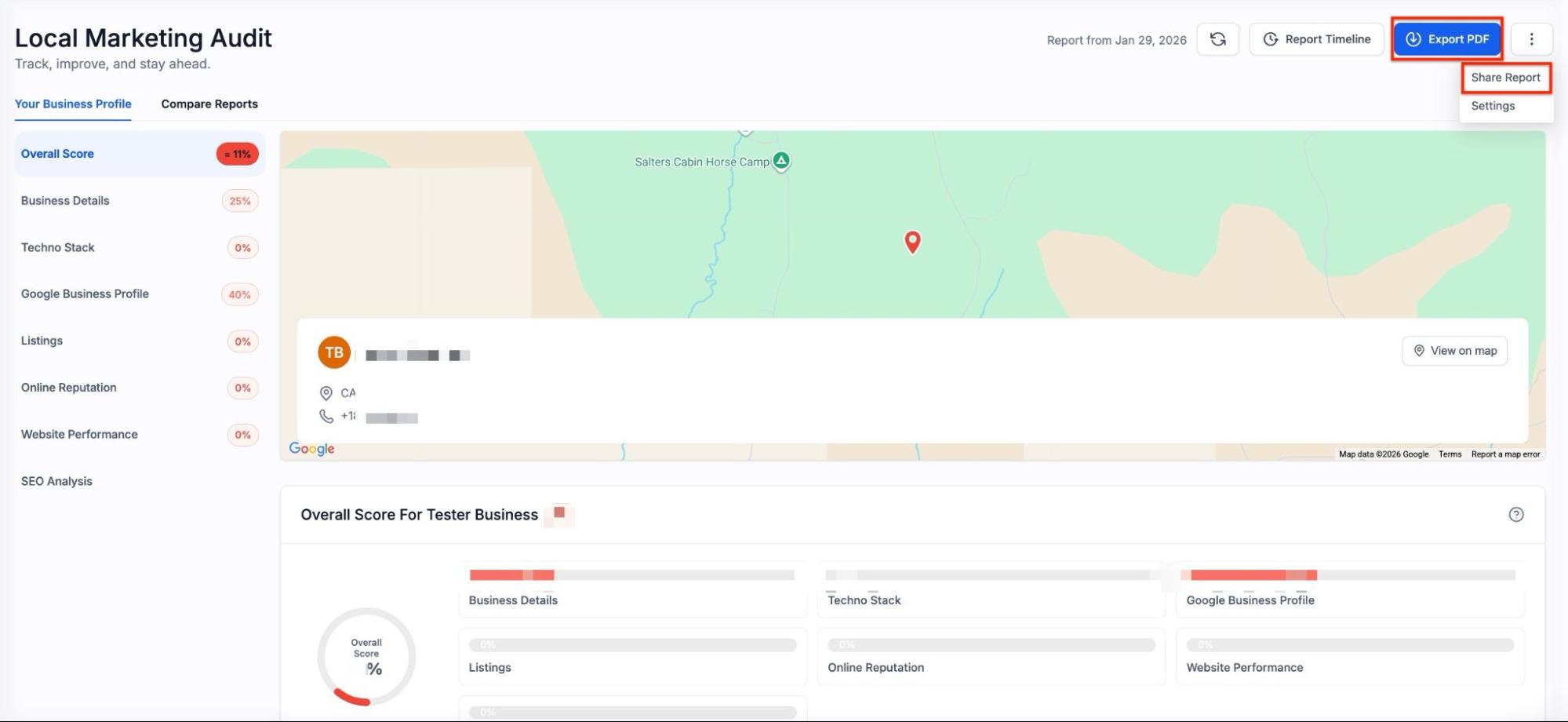Click the Export PDF button

[1446, 39]
